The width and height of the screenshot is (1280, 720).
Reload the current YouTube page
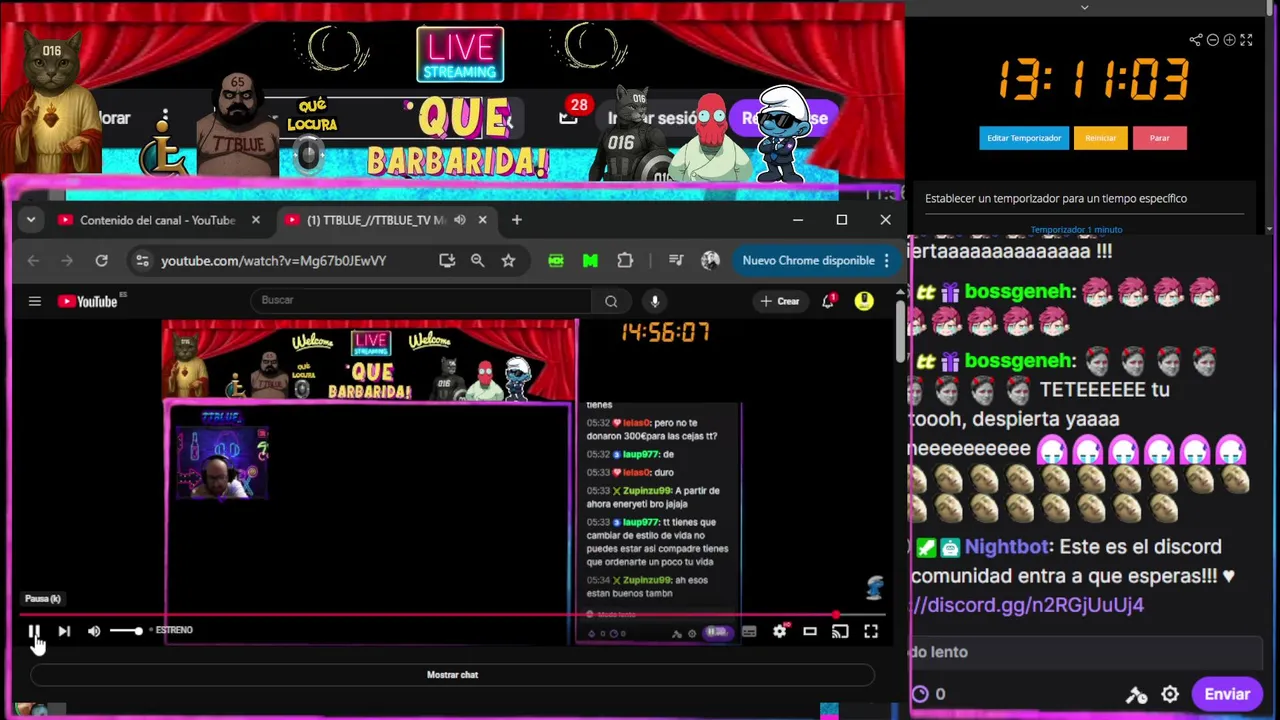coord(101,261)
